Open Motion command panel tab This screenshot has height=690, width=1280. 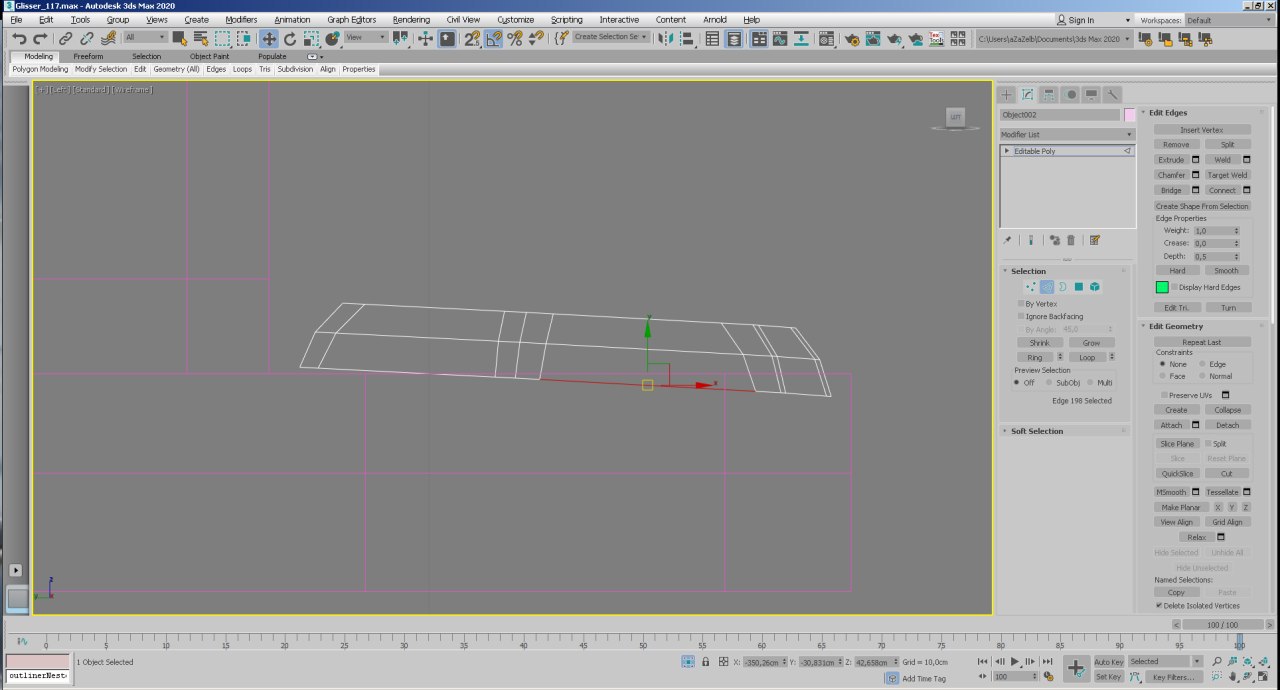[x=1070, y=94]
